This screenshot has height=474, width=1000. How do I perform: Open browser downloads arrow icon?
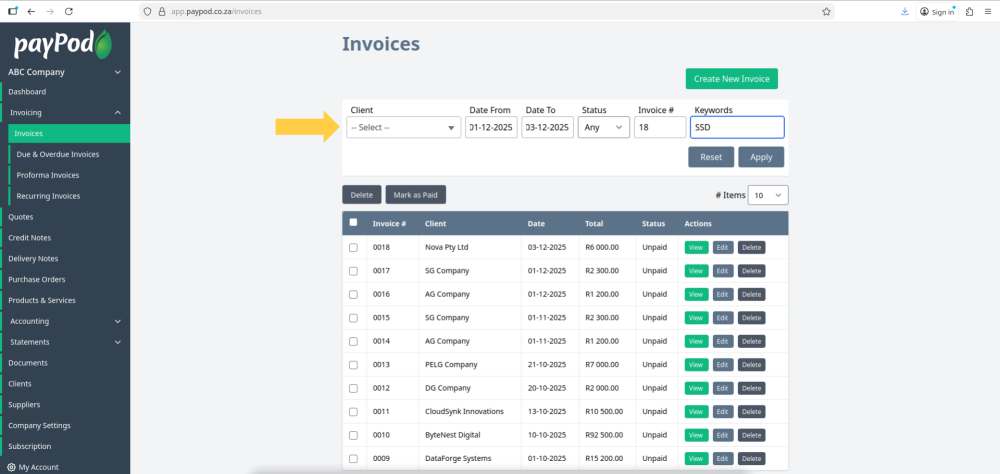904,11
